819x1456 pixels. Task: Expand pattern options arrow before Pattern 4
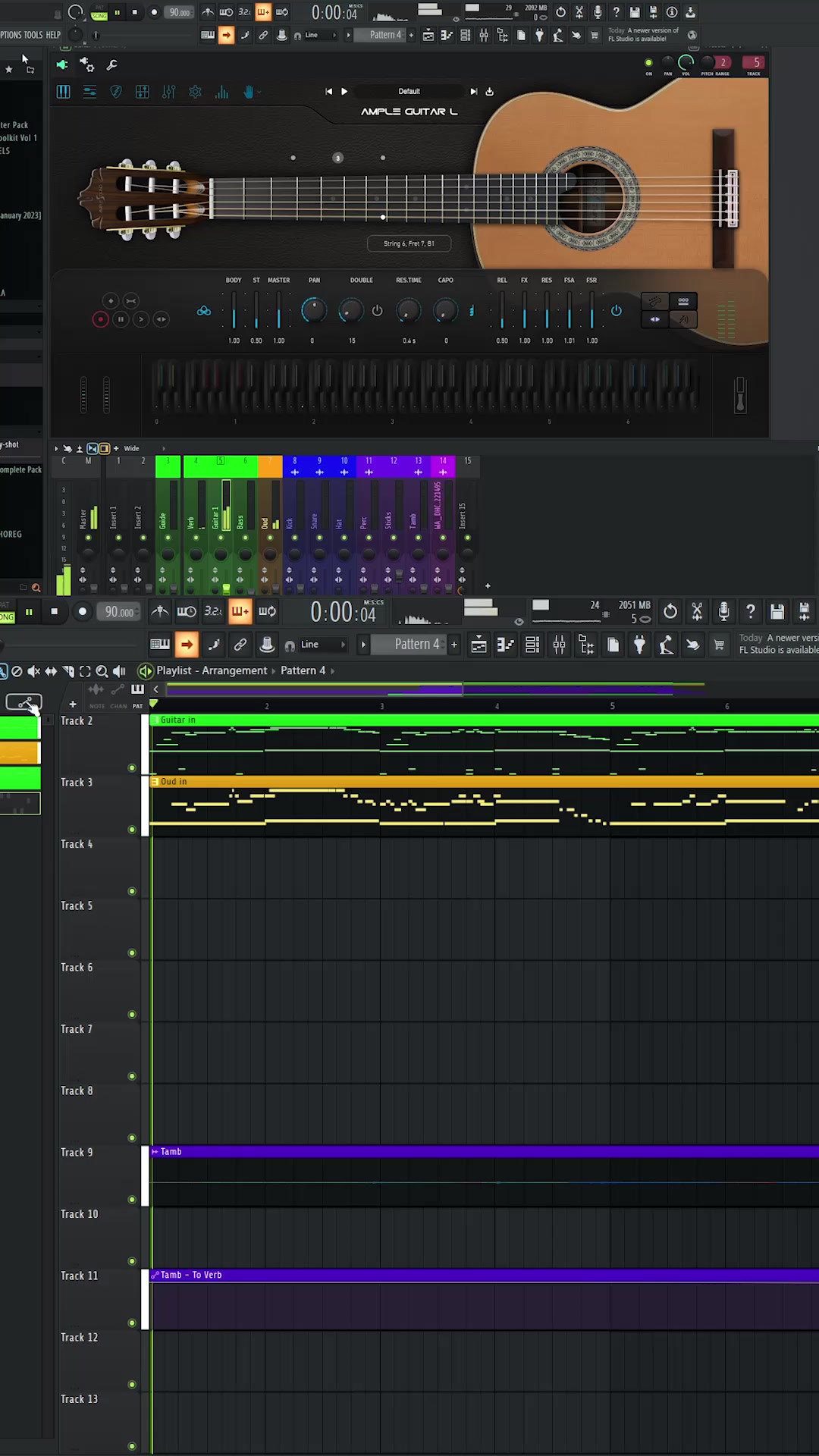point(363,645)
